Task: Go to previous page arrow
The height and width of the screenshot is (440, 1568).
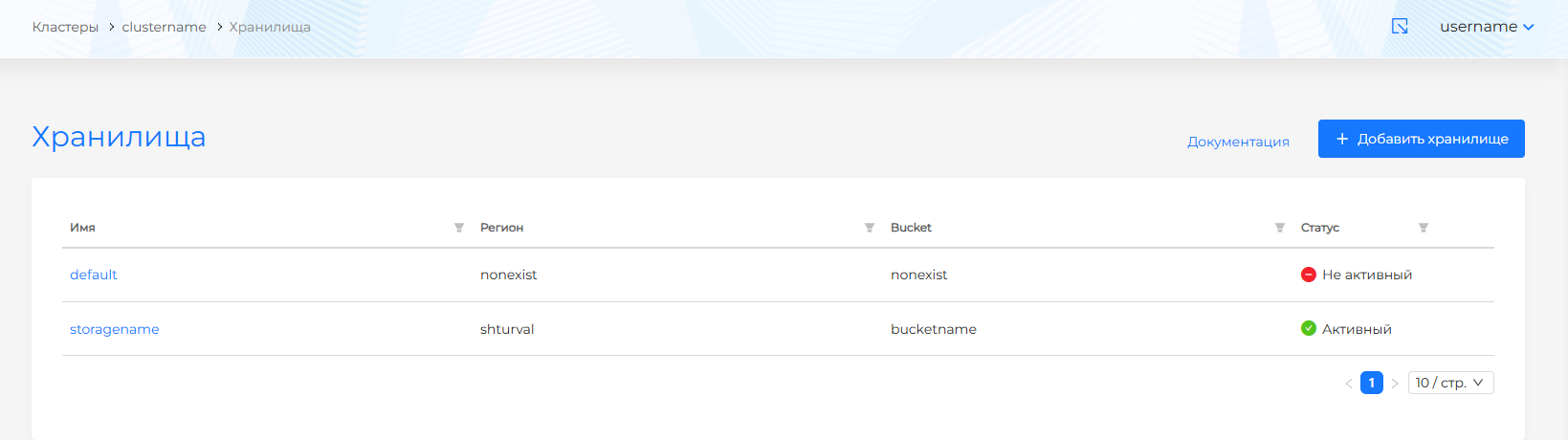Action: pyautogui.click(x=1349, y=384)
